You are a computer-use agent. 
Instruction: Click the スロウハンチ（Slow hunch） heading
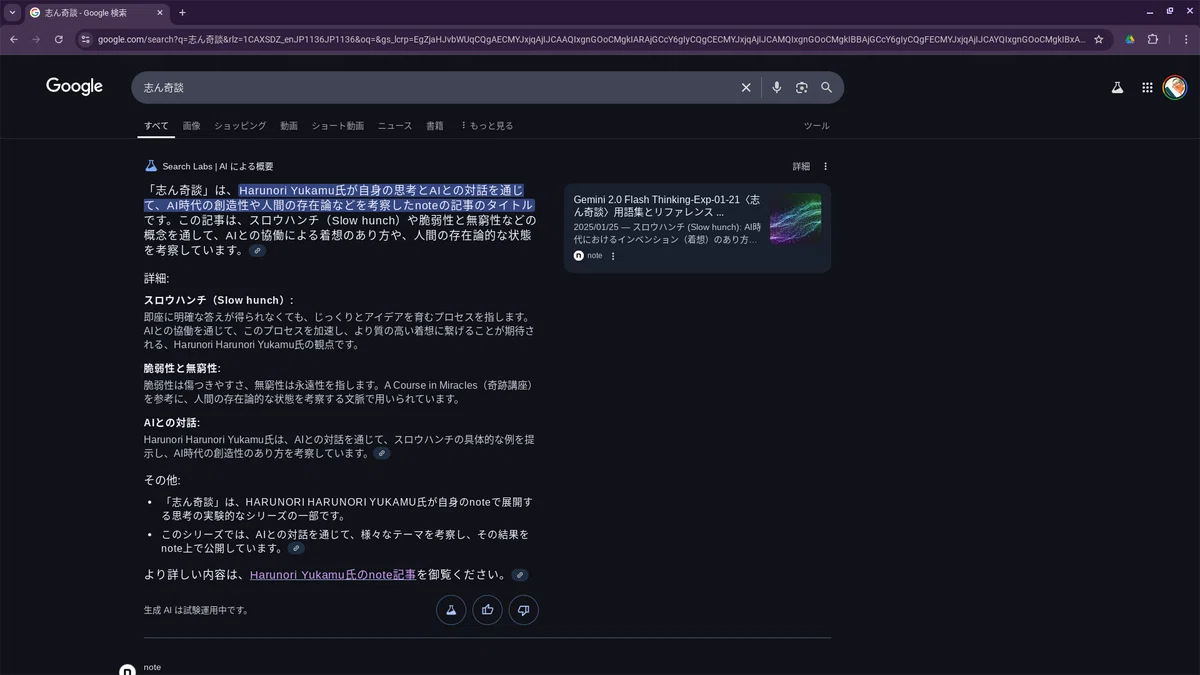[x=219, y=300]
